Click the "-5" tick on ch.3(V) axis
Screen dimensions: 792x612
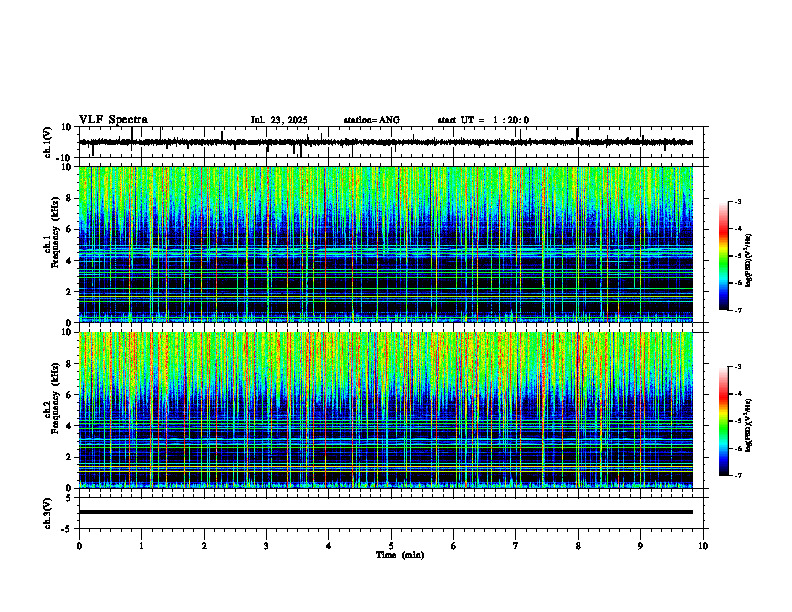(x=67, y=529)
